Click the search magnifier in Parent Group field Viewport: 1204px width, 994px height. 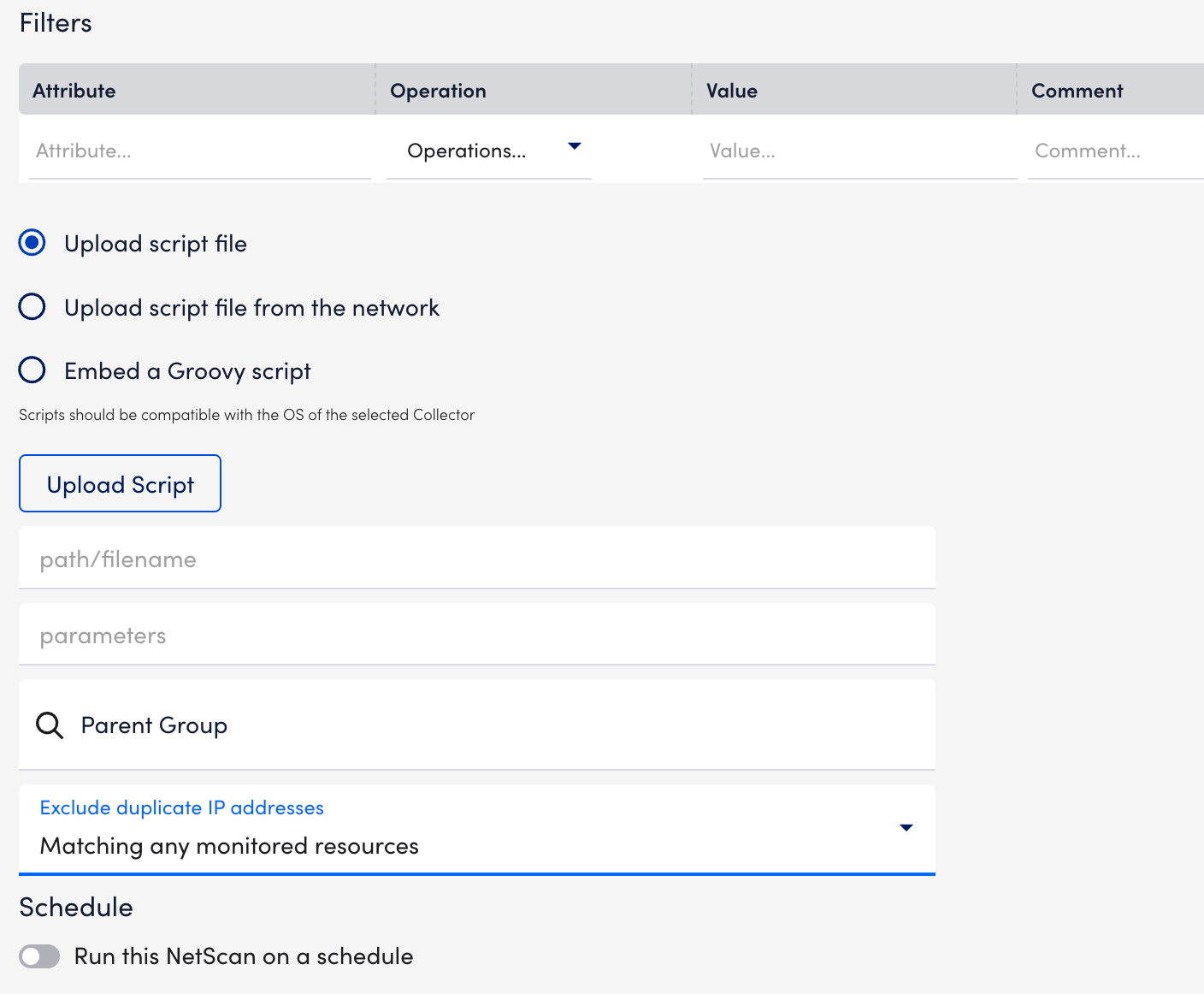coord(49,725)
